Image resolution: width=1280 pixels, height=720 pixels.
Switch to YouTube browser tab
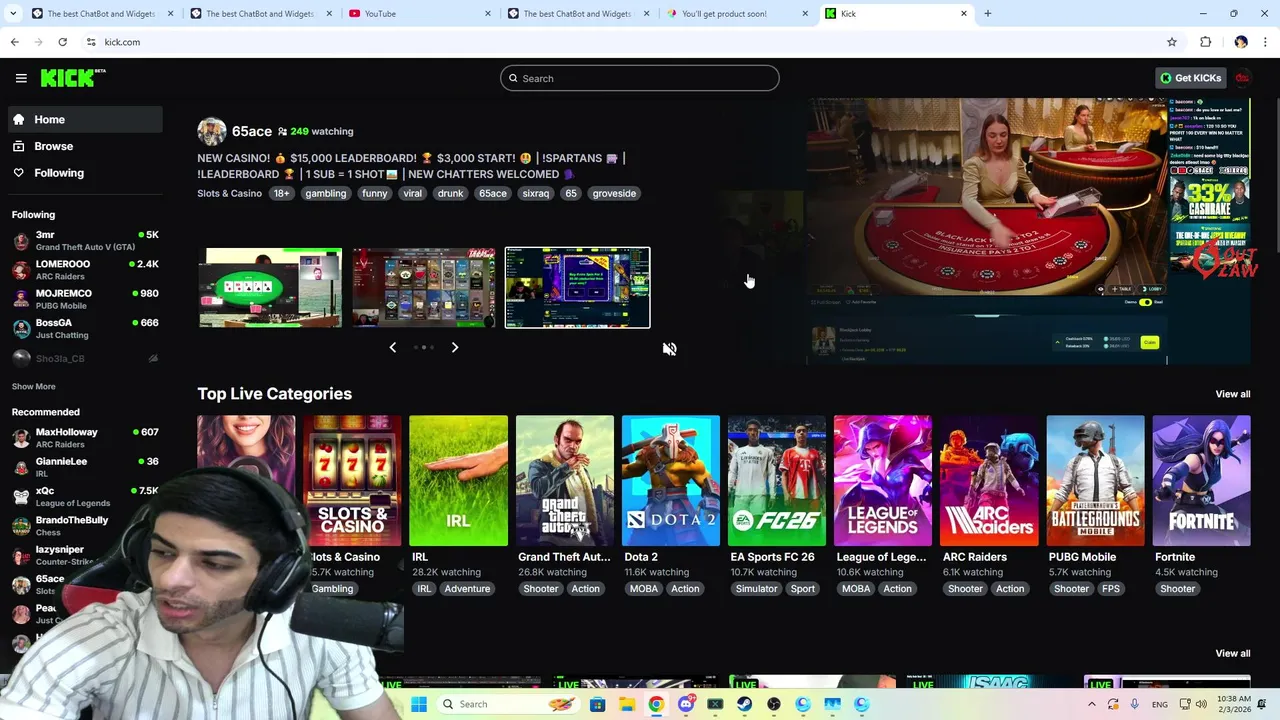(x=420, y=14)
